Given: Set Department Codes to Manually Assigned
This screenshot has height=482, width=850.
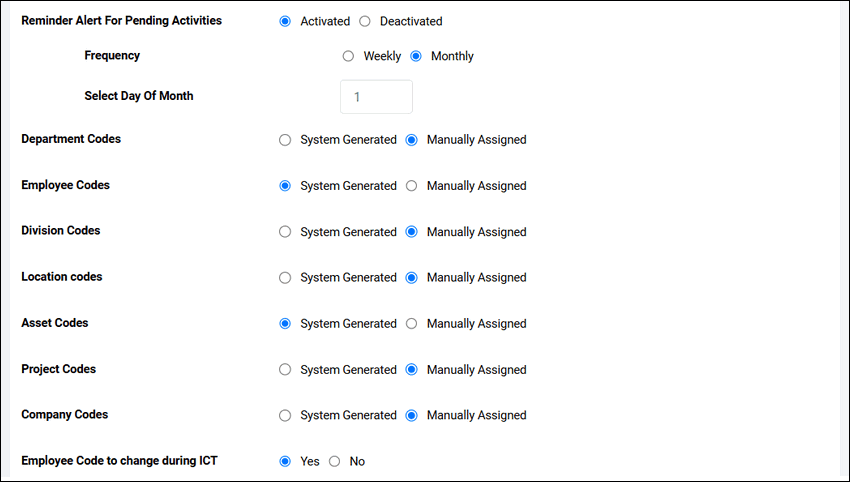Looking at the screenshot, I should coord(411,140).
